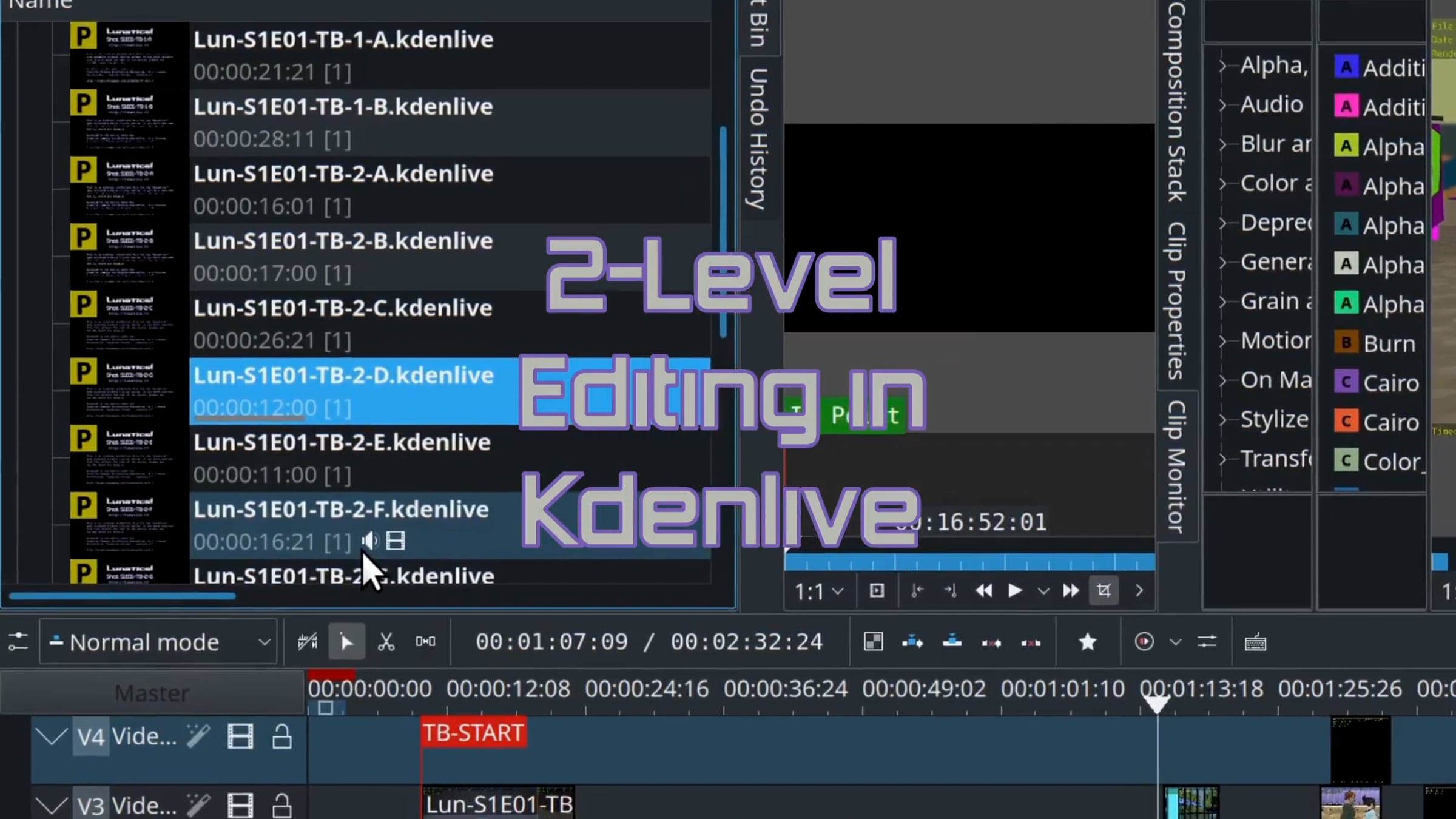Toggle the crop/zone edit icon in monitor
The width and height of the screenshot is (1456, 819).
click(x=1104, y=590)
